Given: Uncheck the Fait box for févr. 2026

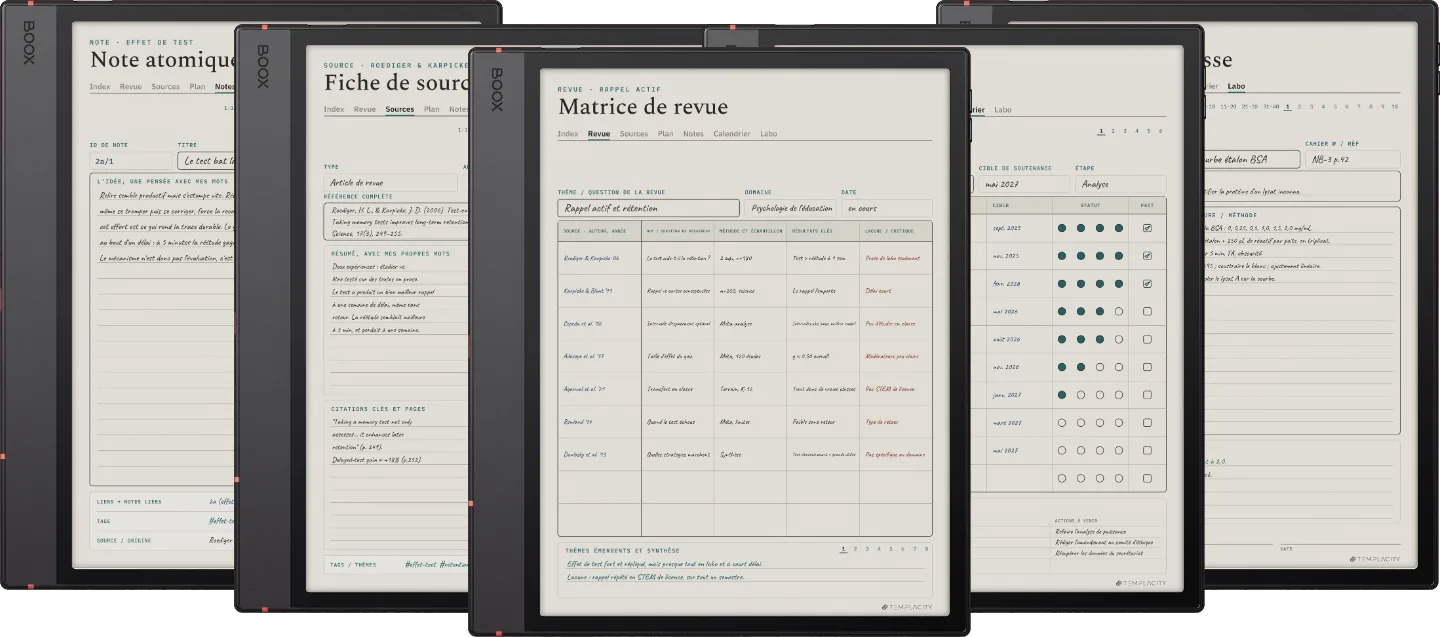Looking at the screenshot, I should click(1147, 284).
